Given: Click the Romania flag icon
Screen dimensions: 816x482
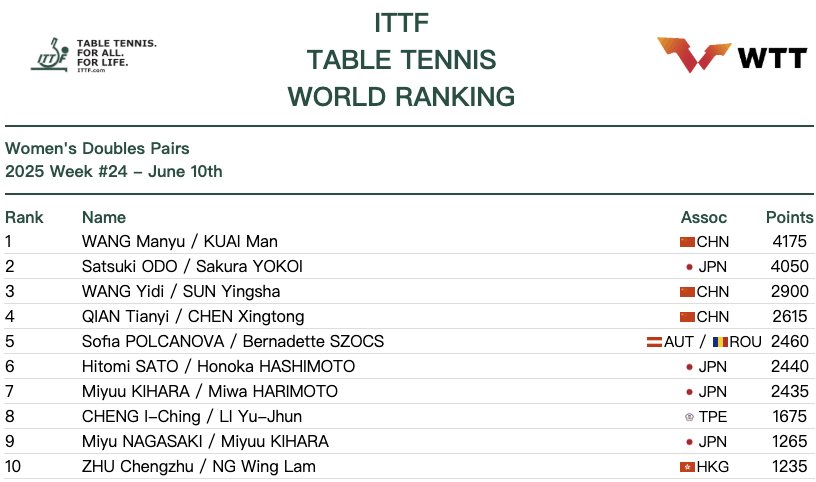Looking at the screenshot, I should coord(720,342).
